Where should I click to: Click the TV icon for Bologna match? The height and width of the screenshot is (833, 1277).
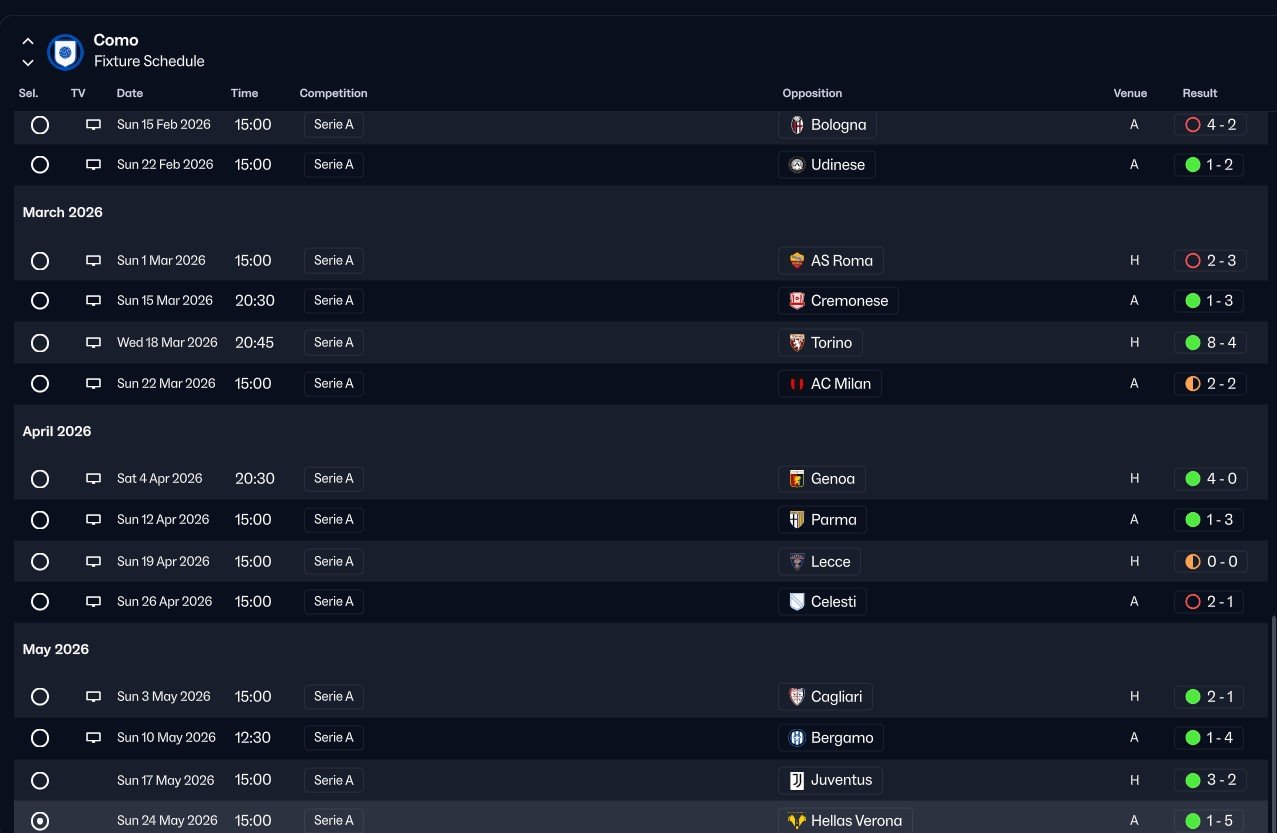pos(93,125)
